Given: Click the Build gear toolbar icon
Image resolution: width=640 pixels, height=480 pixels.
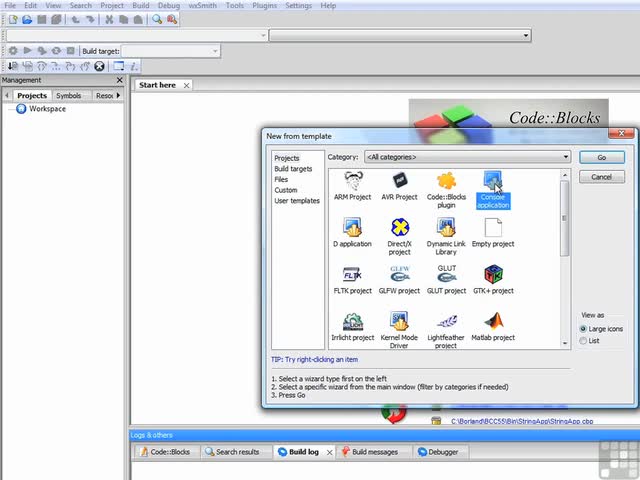Looking at the screenshot, I should 13,51.
